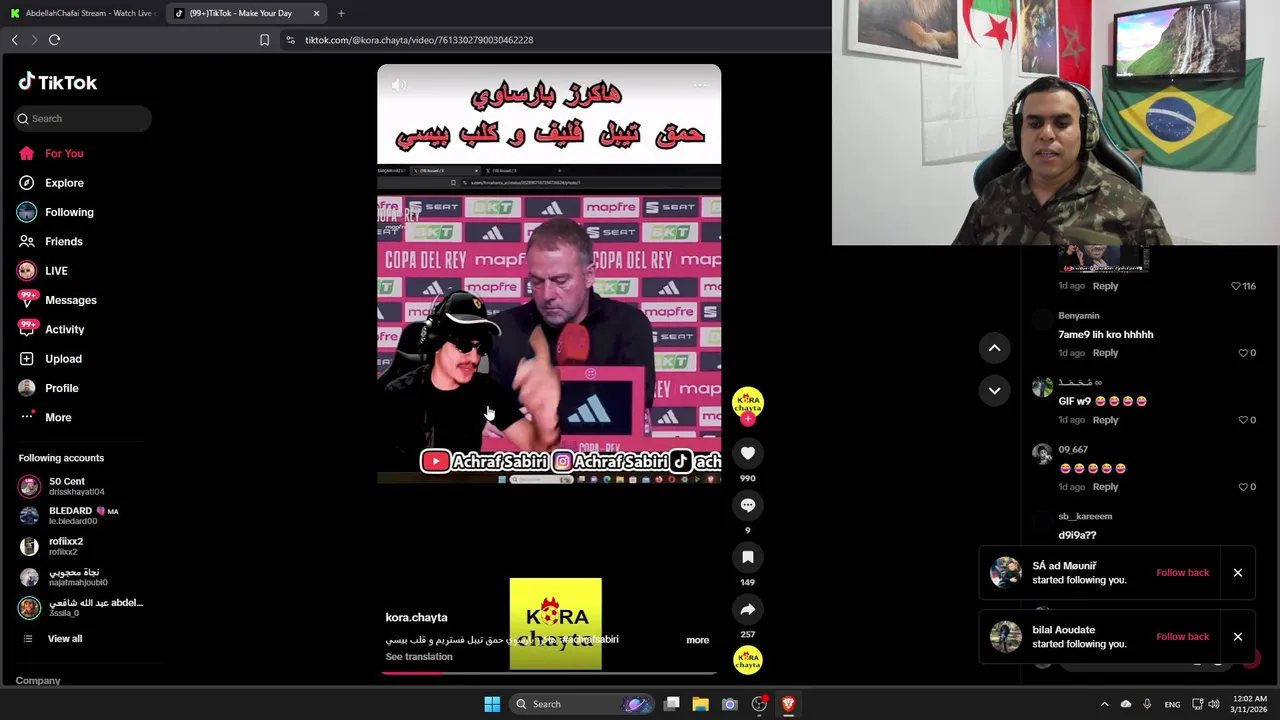
Task: Open volume control in tray
Action: tap(1214, 704)
